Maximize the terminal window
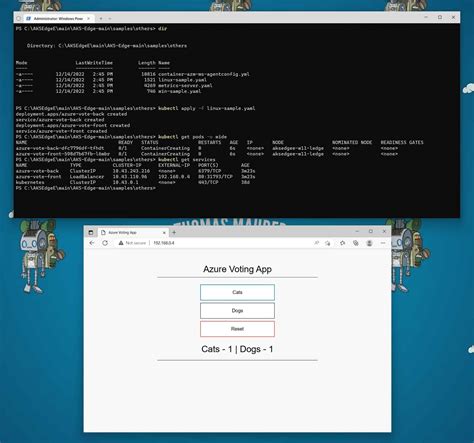474x443 pixels. 440,17
